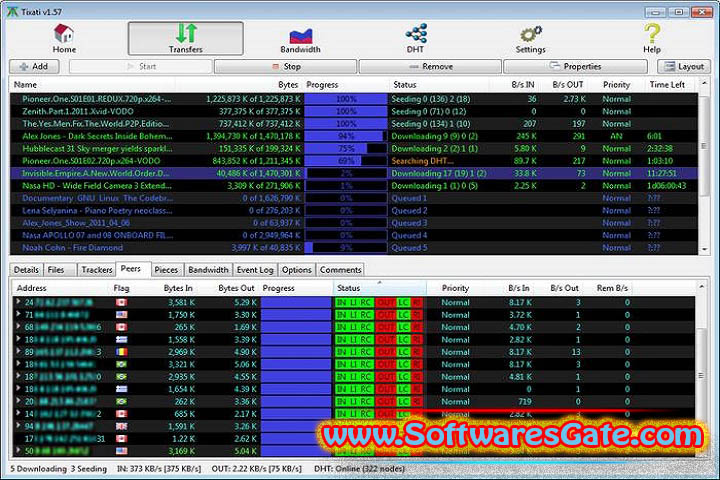Select the Invisible.Empire transfer row
The image size is (720, 480).
(354, 173)
